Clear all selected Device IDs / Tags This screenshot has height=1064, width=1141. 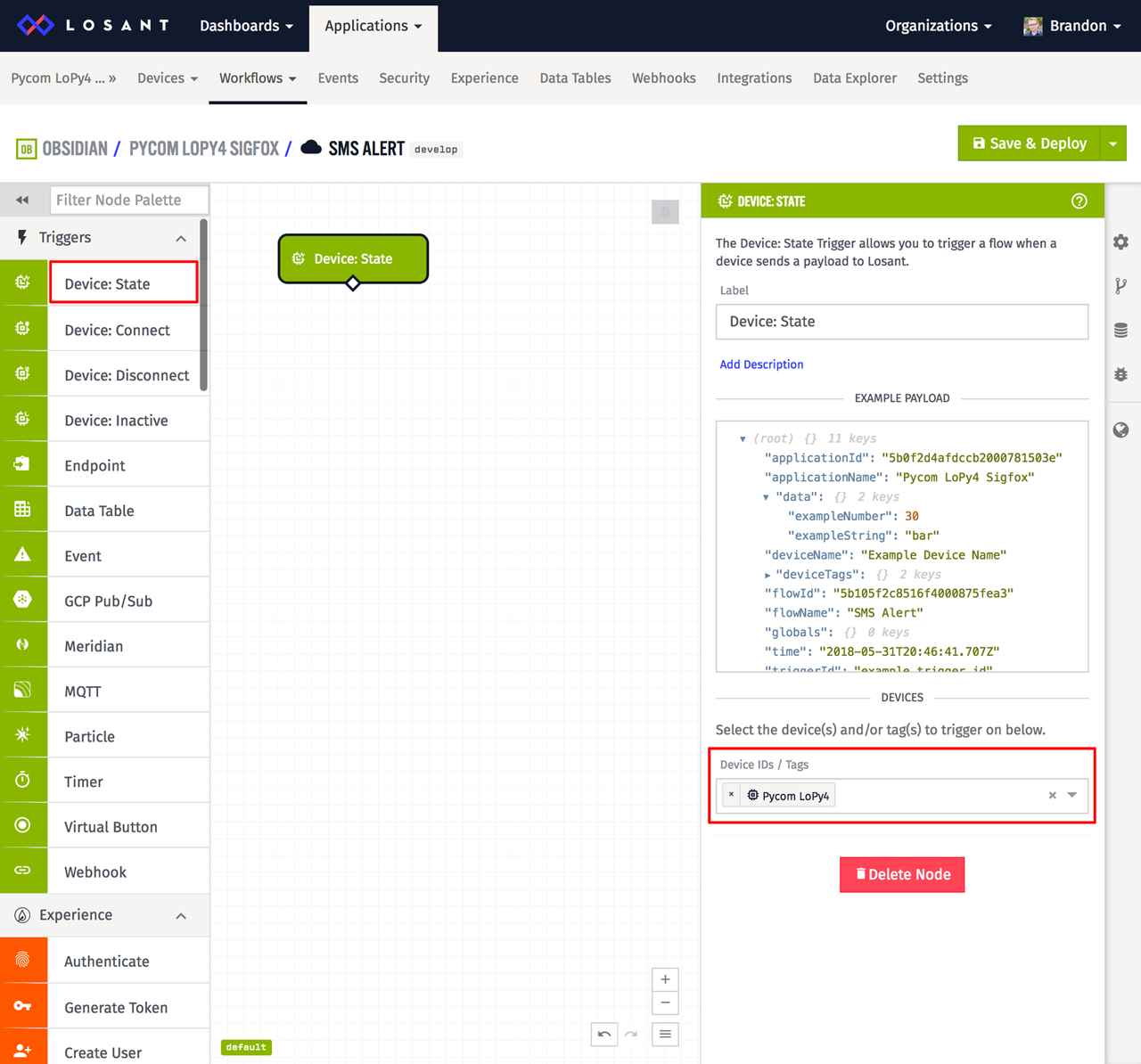pyautogui.click(x=1053, y=796)
